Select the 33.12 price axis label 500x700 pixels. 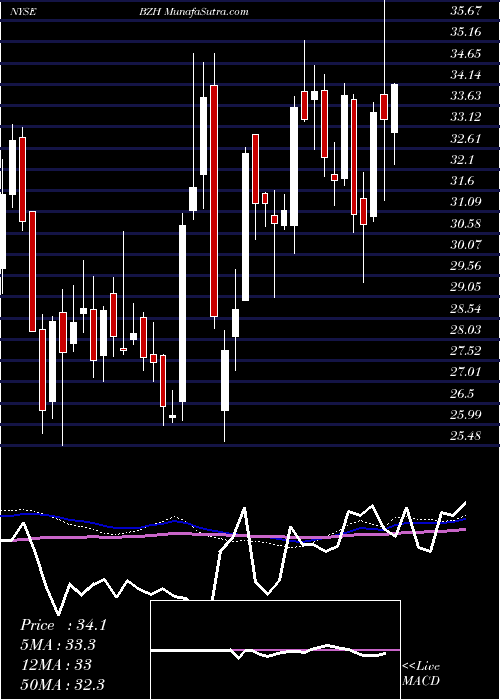pos(466,117)
